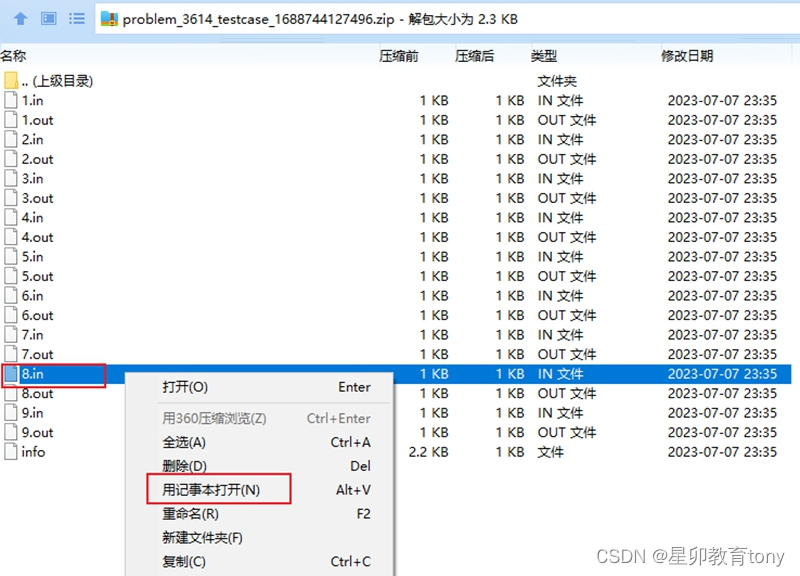Select the 9.in file icon

(x=11, y=412)
